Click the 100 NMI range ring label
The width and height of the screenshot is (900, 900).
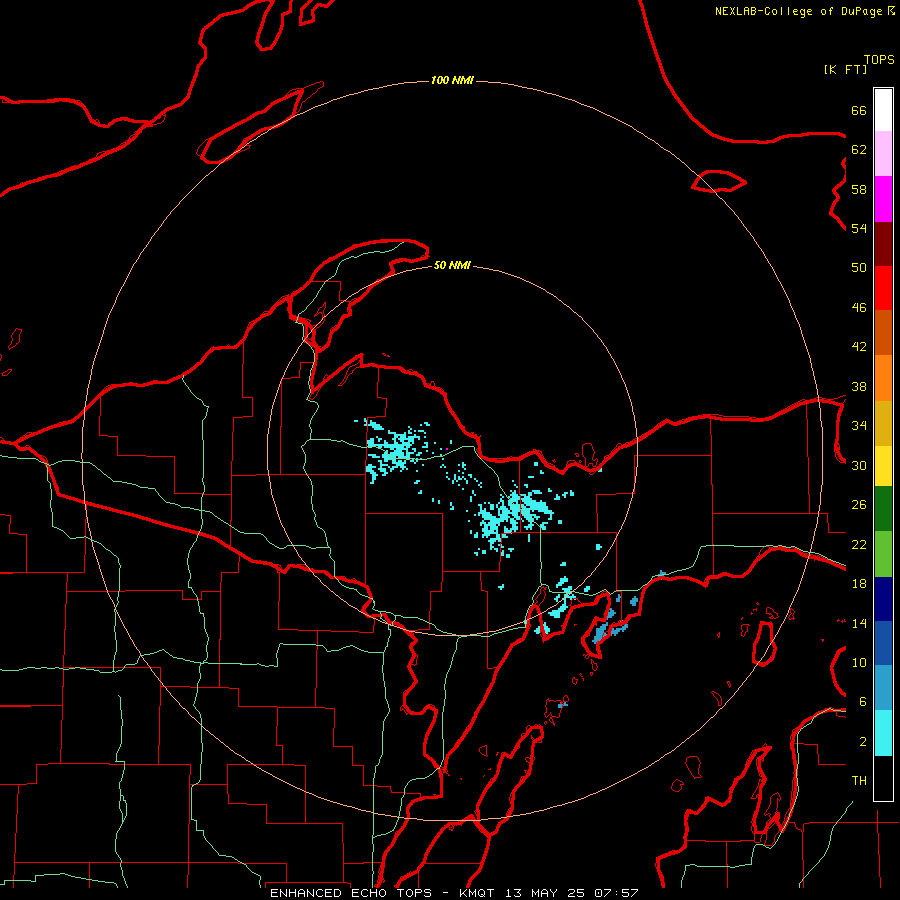coord(452,80)
